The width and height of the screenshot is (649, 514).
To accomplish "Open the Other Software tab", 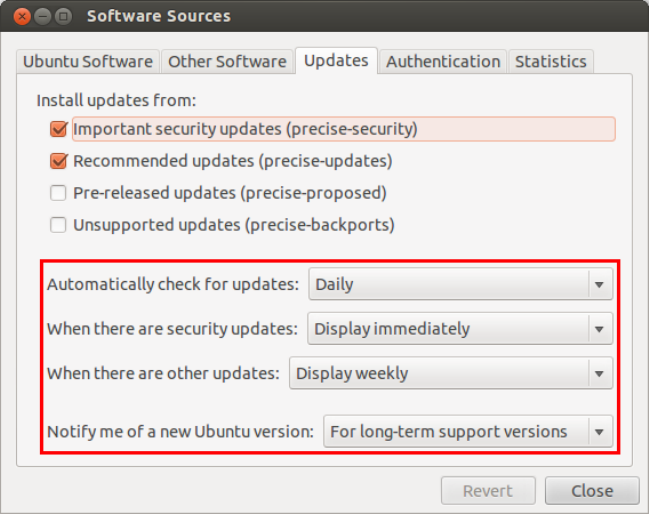I will (x=228, y=61).
